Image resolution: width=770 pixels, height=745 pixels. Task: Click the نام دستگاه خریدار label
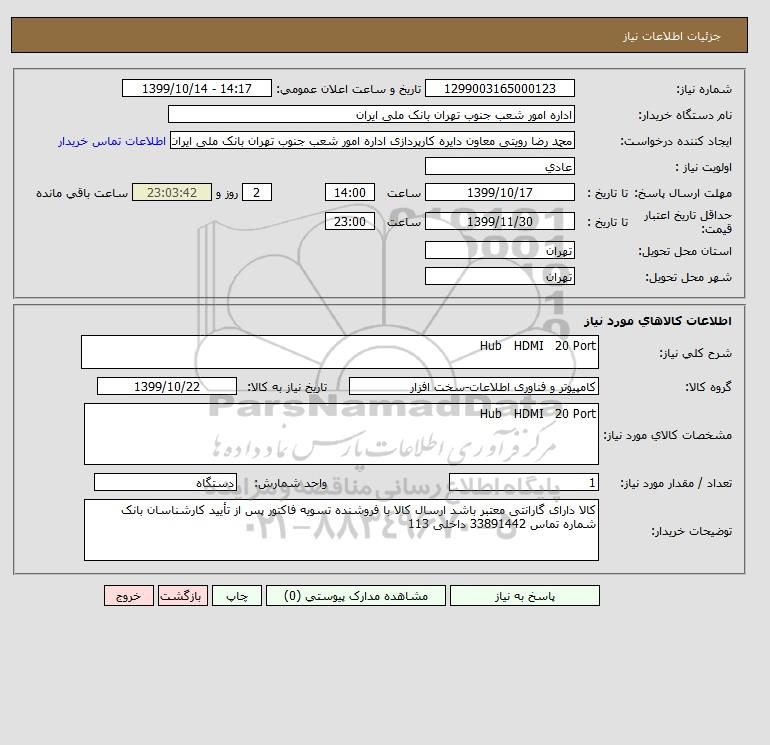[685, 115]
